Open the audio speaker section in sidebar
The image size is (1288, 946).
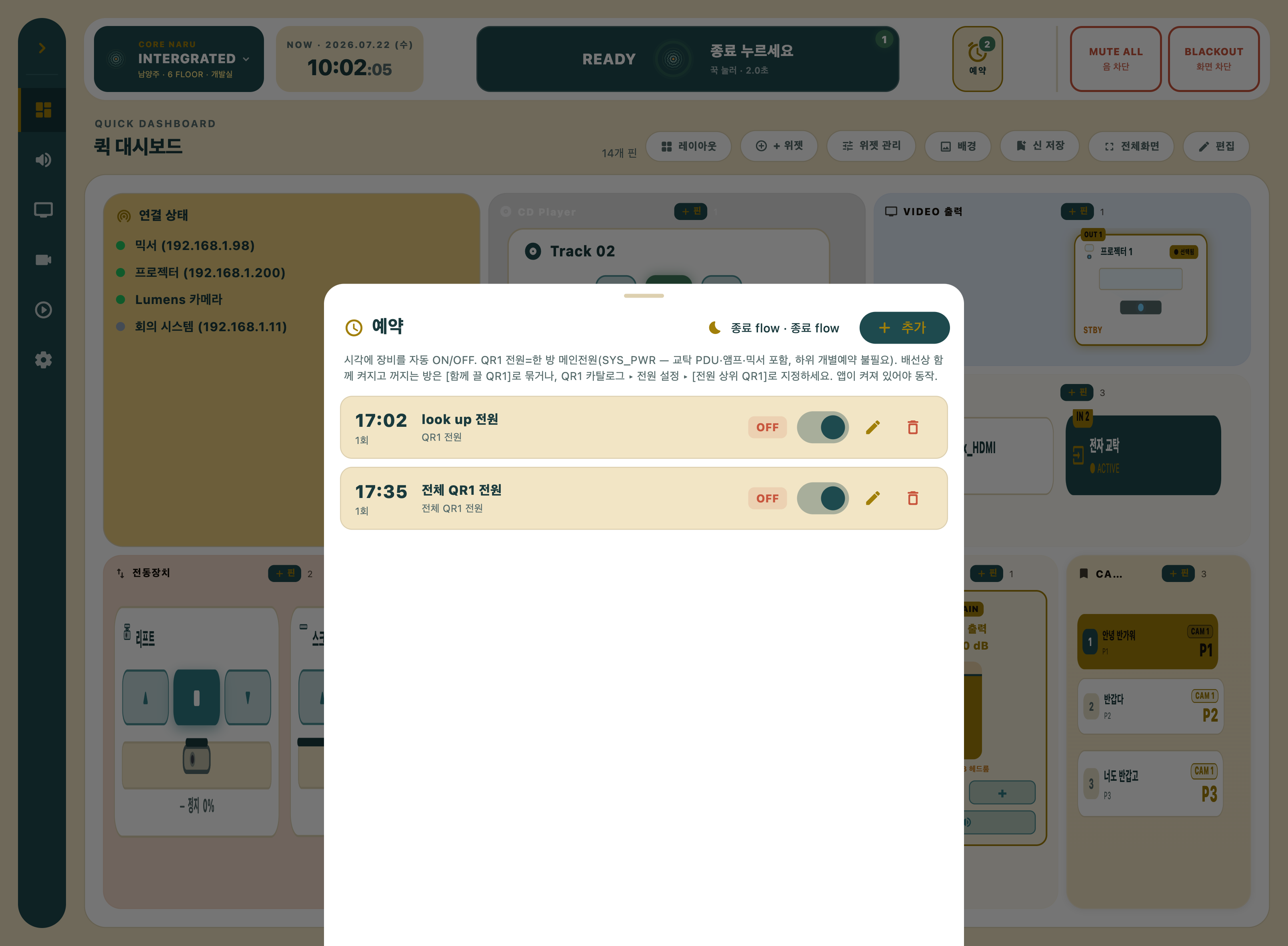tap(43, 160)
